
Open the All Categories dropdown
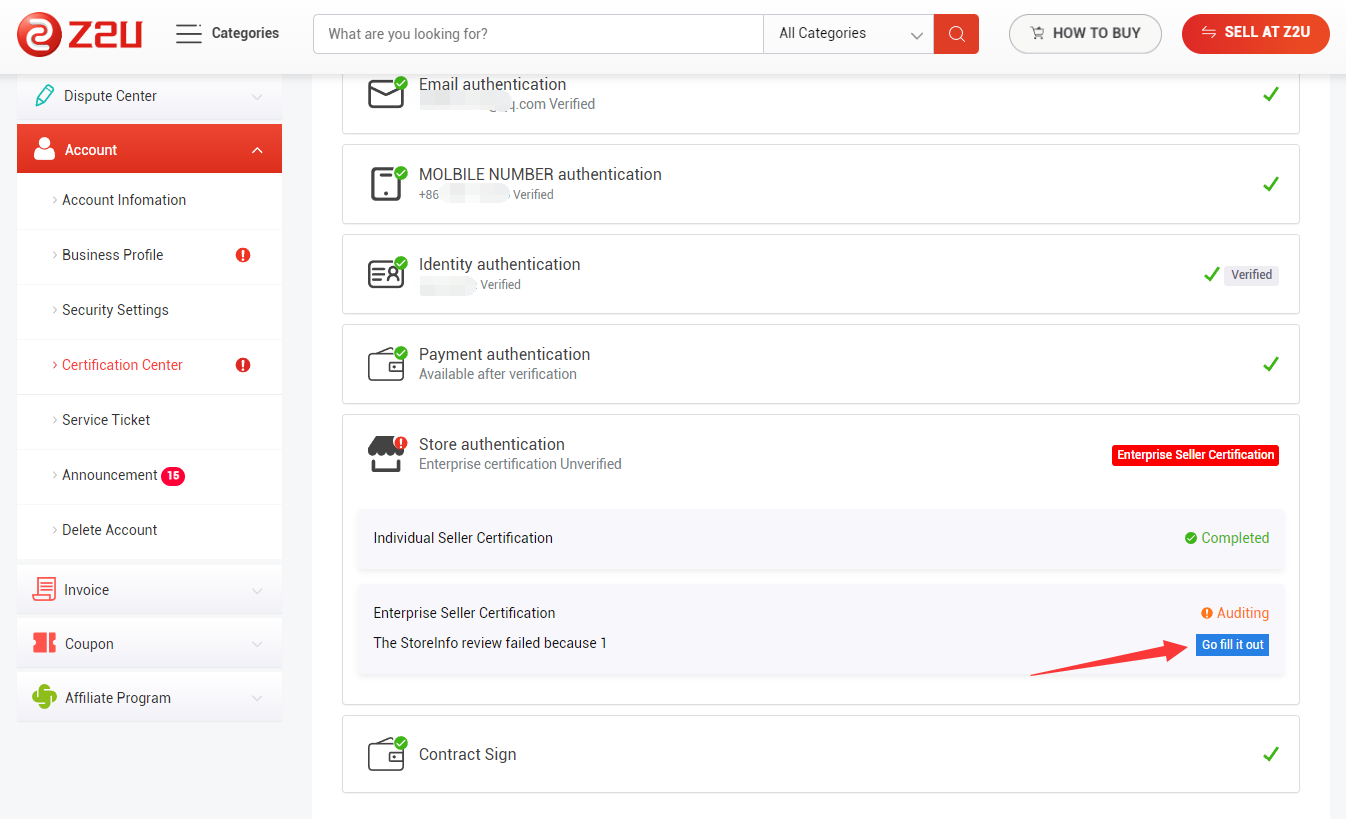tap(848, 34)
